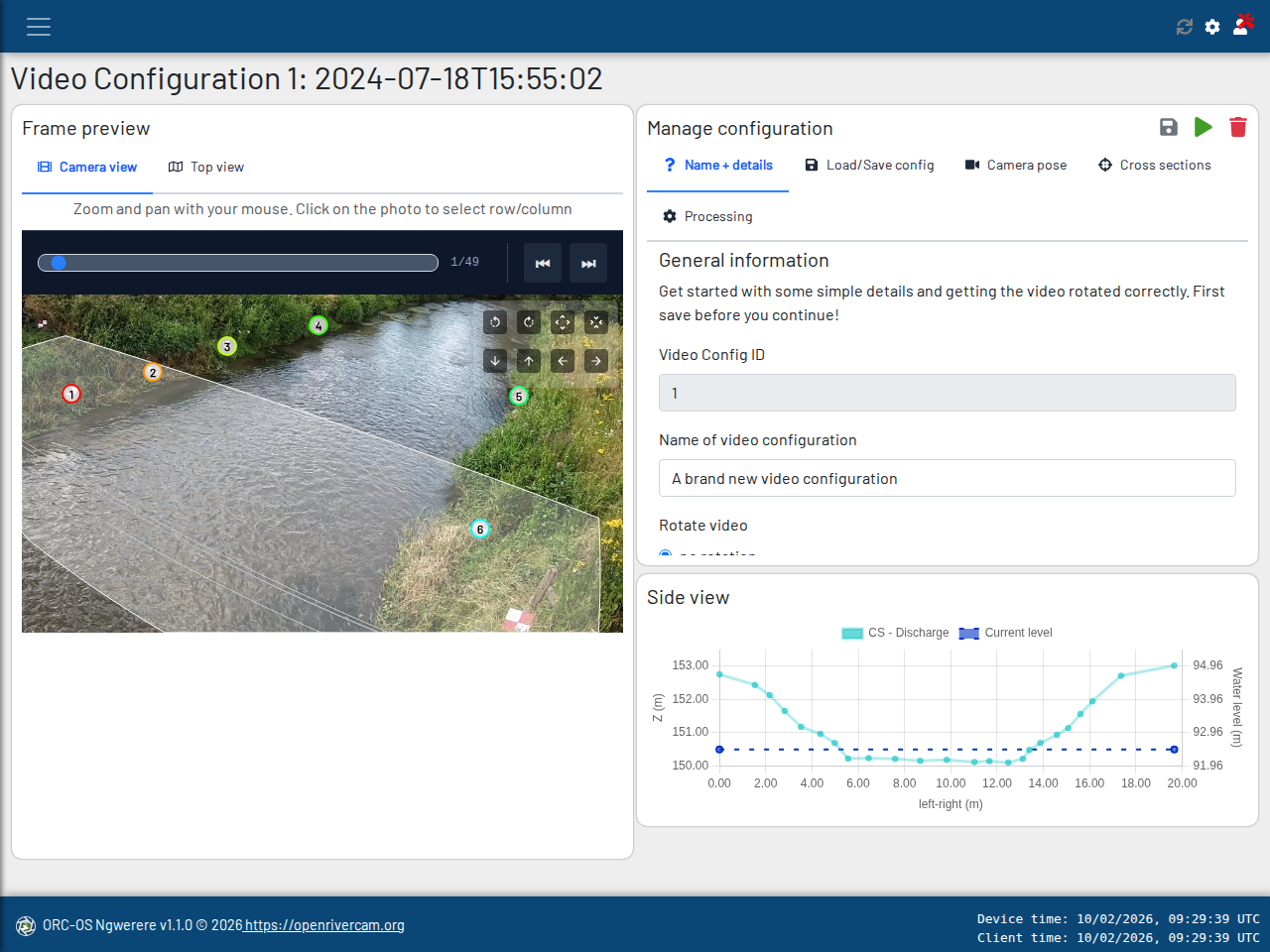Select control point 2 on the frame

click(x=153, y=373)
